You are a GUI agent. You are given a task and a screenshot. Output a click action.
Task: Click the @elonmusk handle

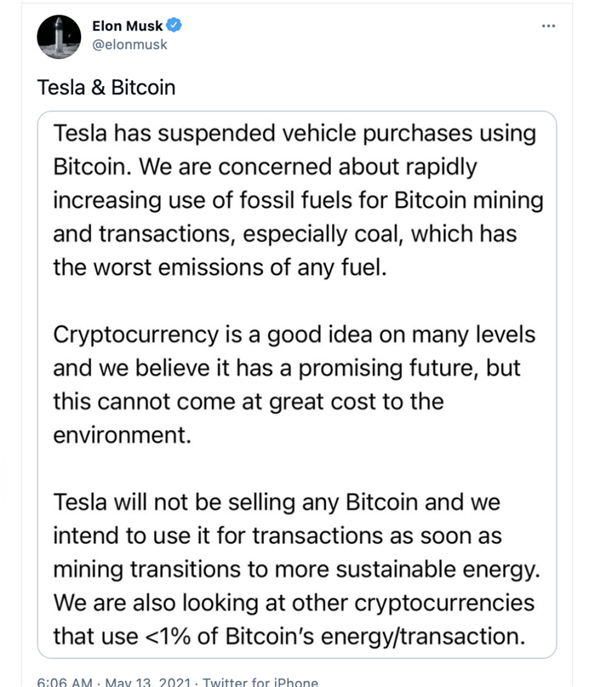pyautogui.click(x=124, y=45)
